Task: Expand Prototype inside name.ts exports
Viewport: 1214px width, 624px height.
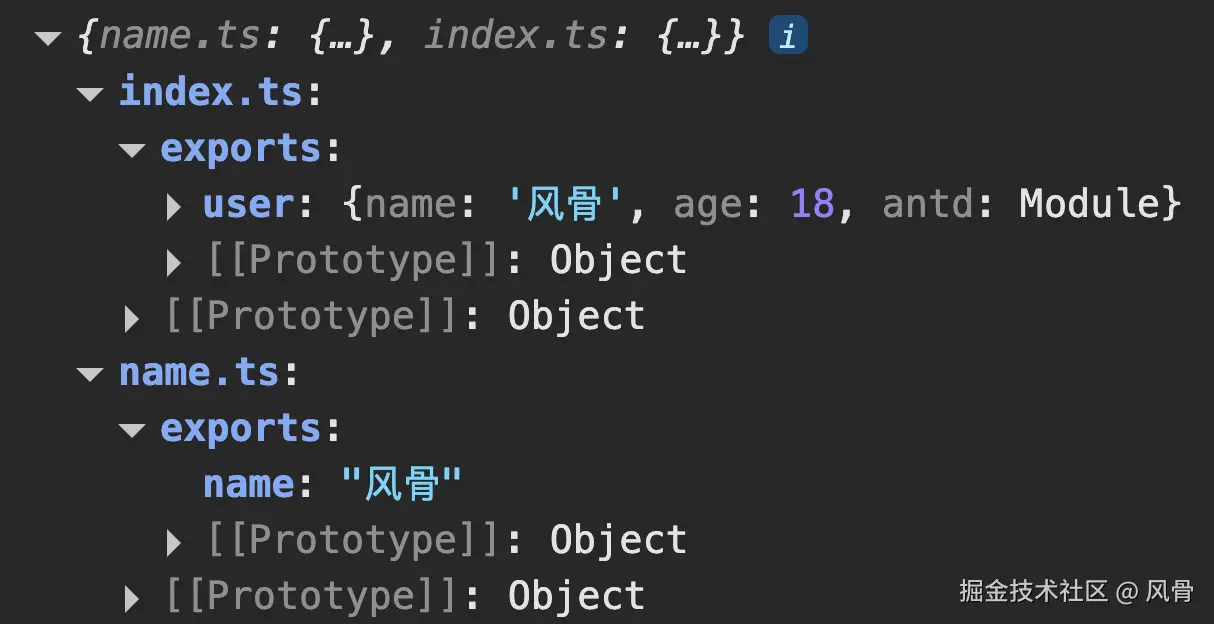Action: click(174, 542)
